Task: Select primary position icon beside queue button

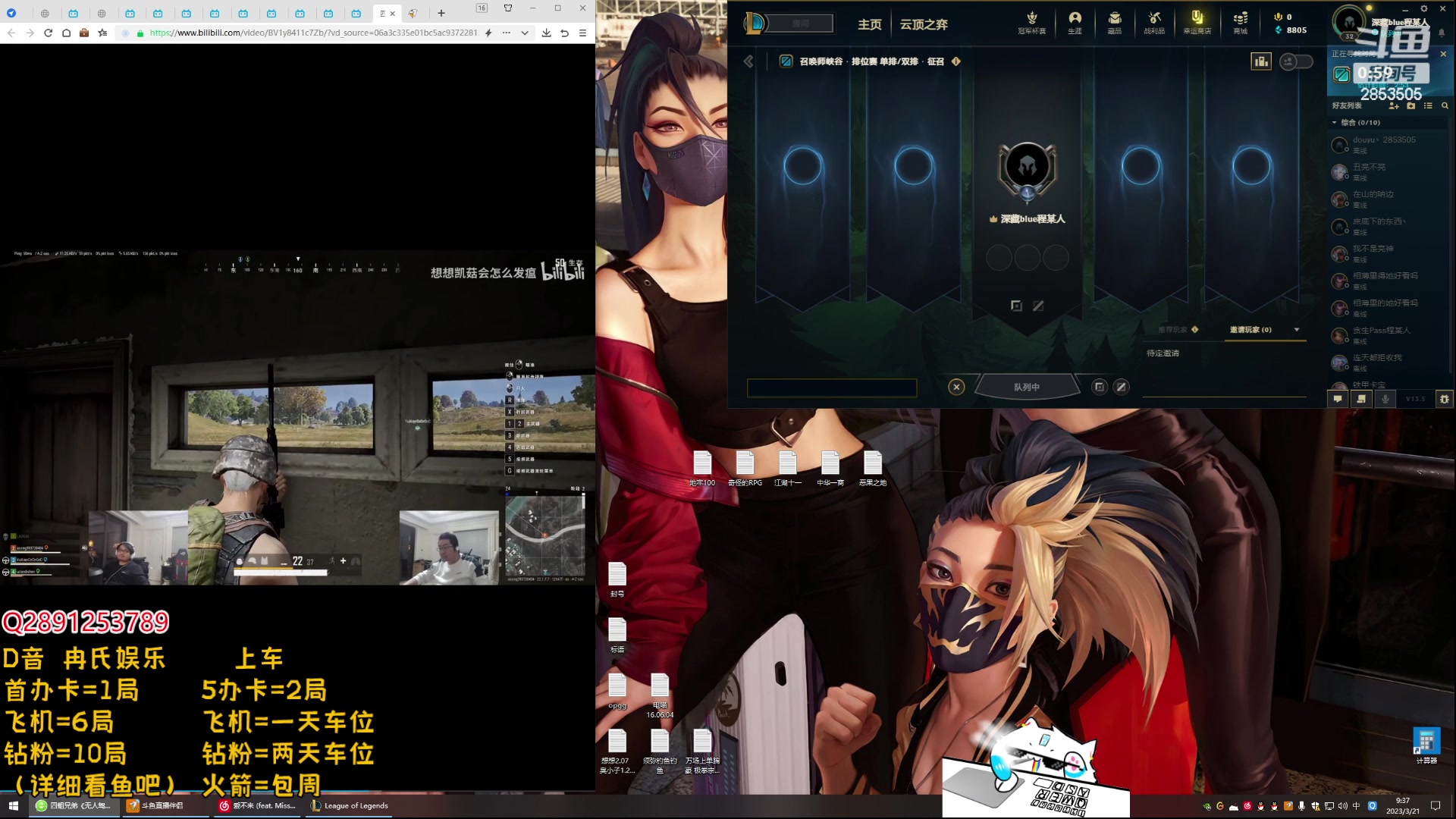Action: pyautogui.click(x=1099, y=387)
